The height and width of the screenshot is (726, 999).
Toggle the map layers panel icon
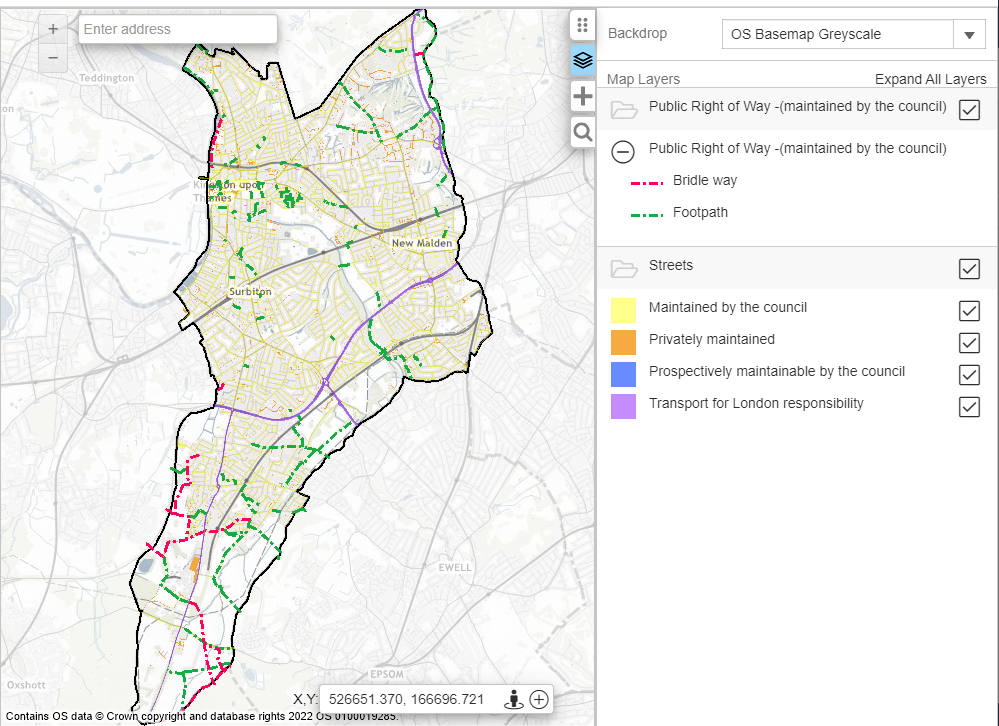tap(582, 60)
